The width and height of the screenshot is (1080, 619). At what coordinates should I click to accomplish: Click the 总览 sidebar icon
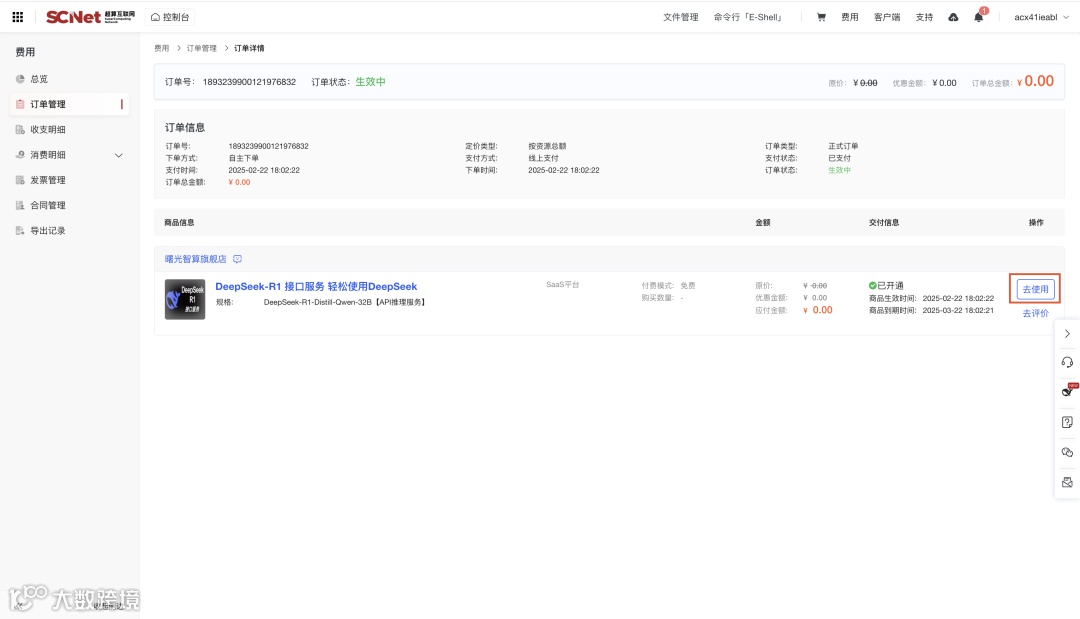pos(20,79)
